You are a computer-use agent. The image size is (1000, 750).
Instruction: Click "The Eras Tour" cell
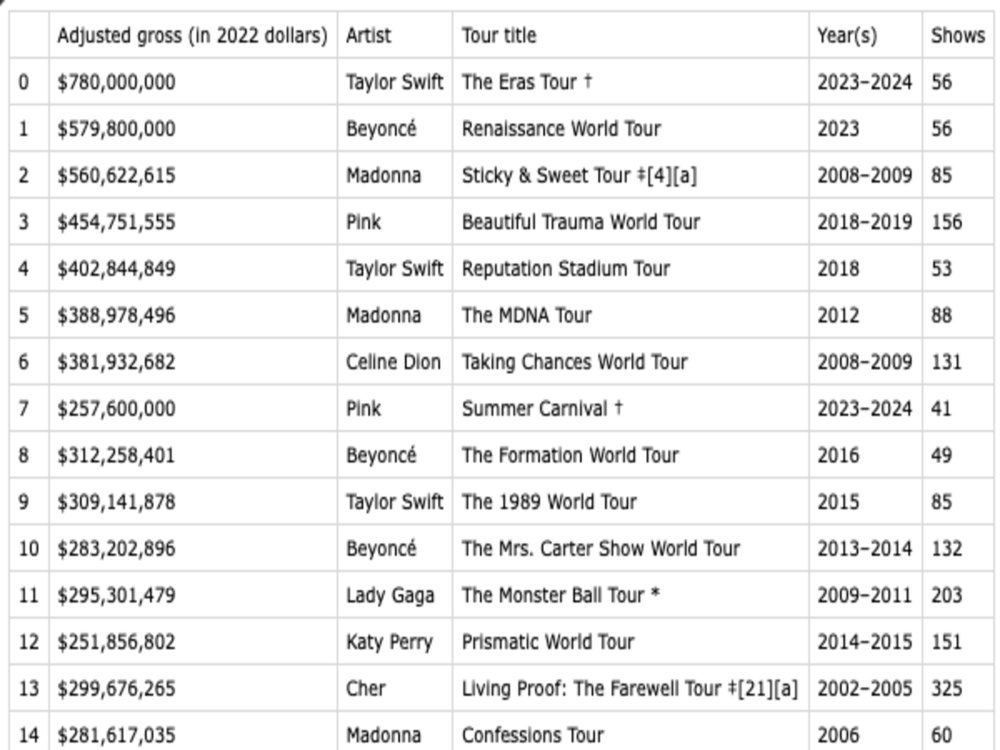point(631,82)
